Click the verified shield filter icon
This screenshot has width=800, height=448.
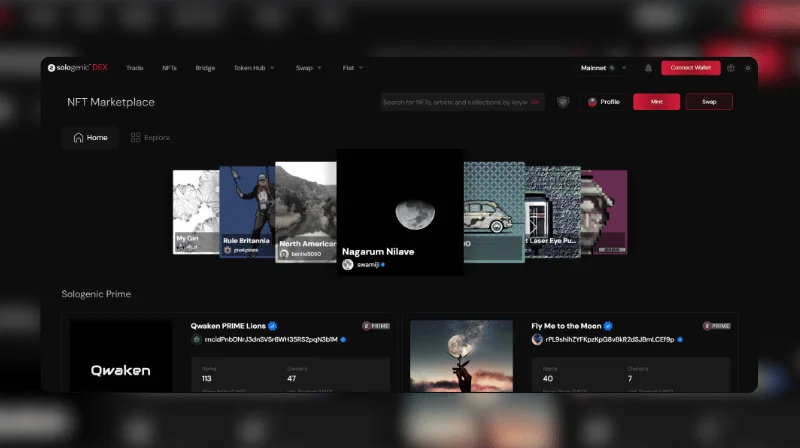pyautogui.click(x=563, y=102)
